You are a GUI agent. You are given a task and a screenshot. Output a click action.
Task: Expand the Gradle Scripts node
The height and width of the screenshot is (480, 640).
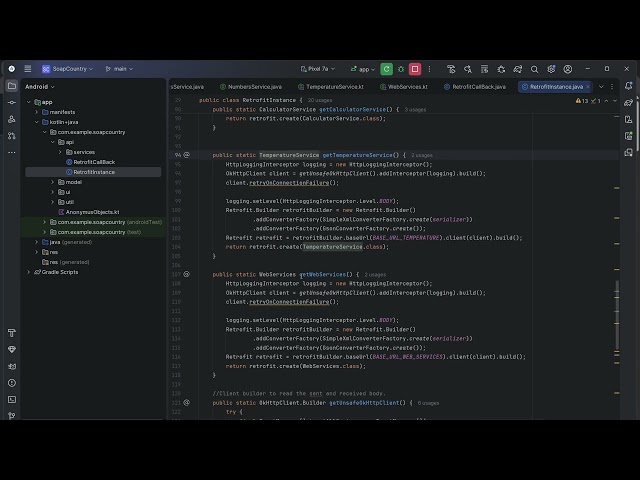29,272
